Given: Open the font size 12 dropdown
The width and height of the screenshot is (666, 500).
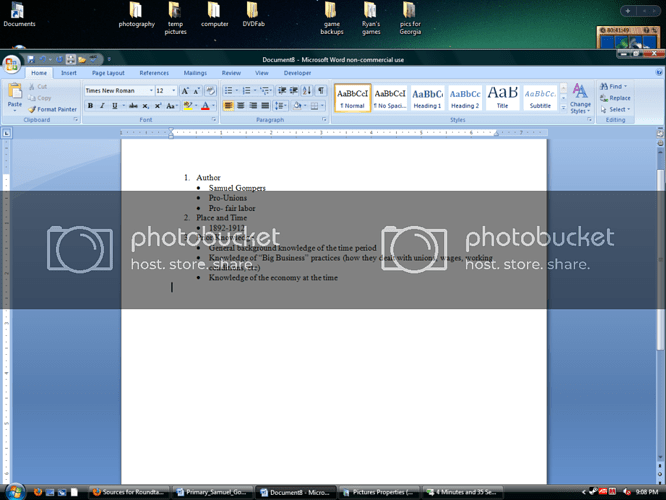Looking at the screenshot, I should pos(173,91).
